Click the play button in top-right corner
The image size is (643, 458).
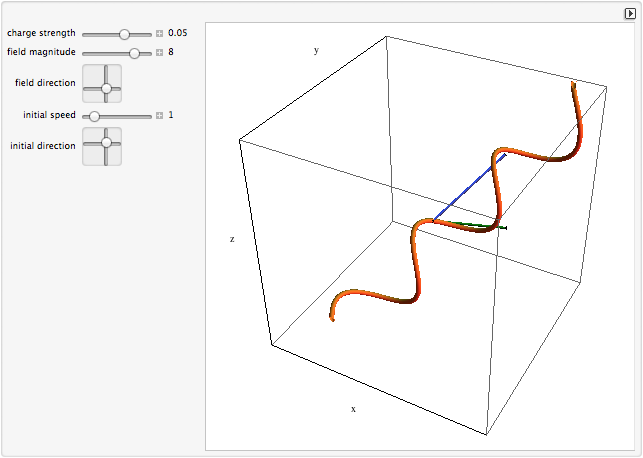tap(630, 14)
